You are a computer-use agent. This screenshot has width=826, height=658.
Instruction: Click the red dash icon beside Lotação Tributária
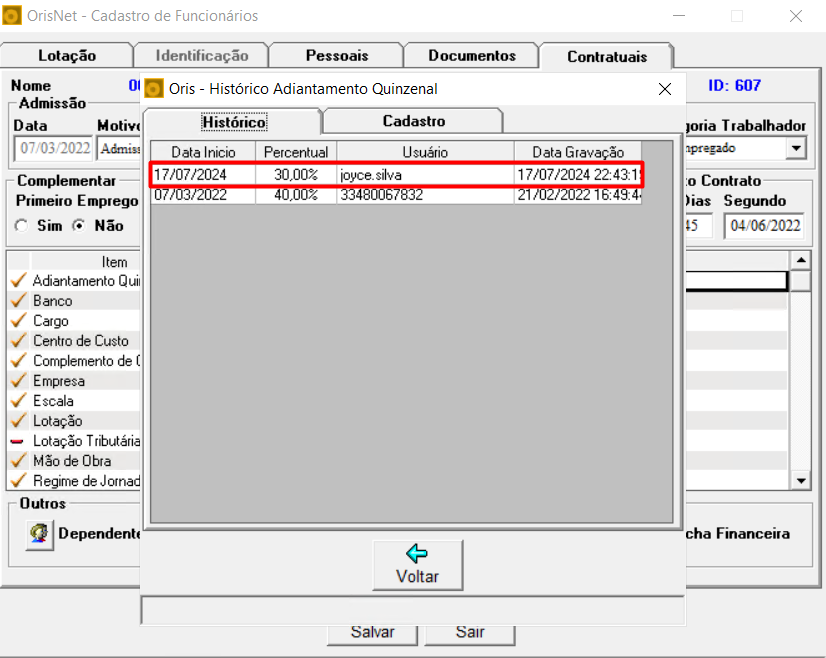tap(17, 441)
